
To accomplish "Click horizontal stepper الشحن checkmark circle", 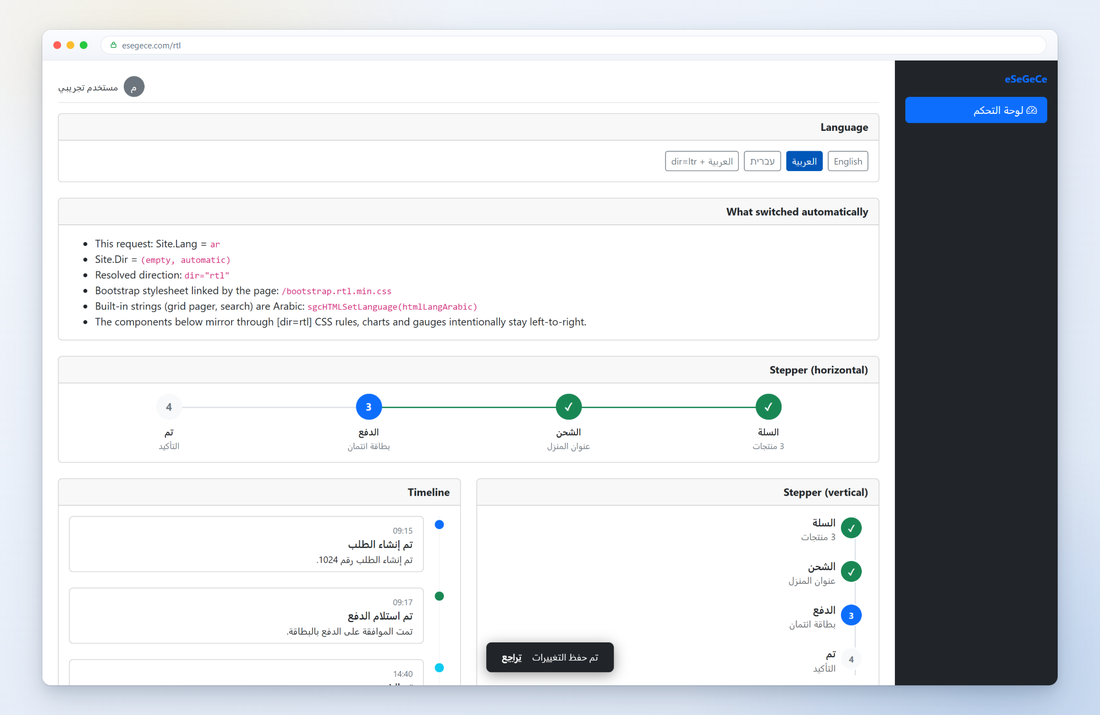I will [568, 407].
